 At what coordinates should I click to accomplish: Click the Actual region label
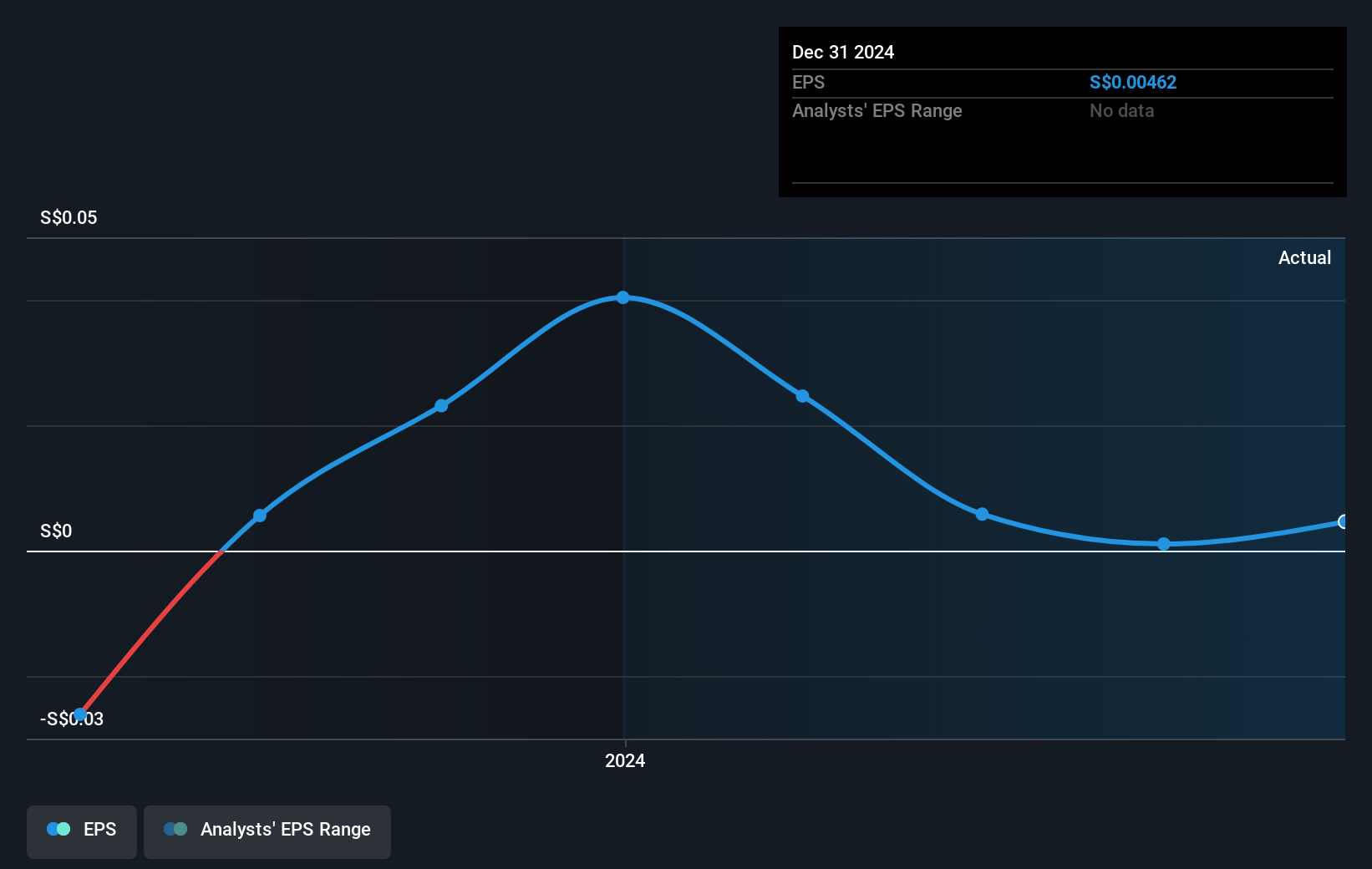(x=1304, y=257)
